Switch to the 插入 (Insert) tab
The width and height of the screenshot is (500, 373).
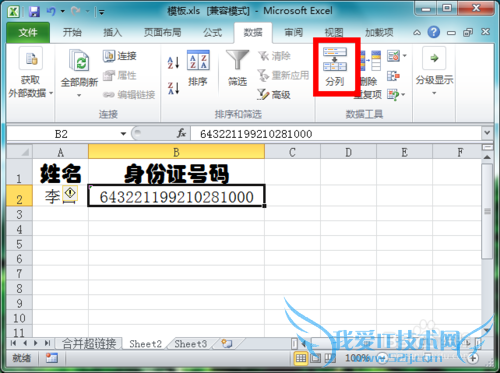tap(113, 32)
